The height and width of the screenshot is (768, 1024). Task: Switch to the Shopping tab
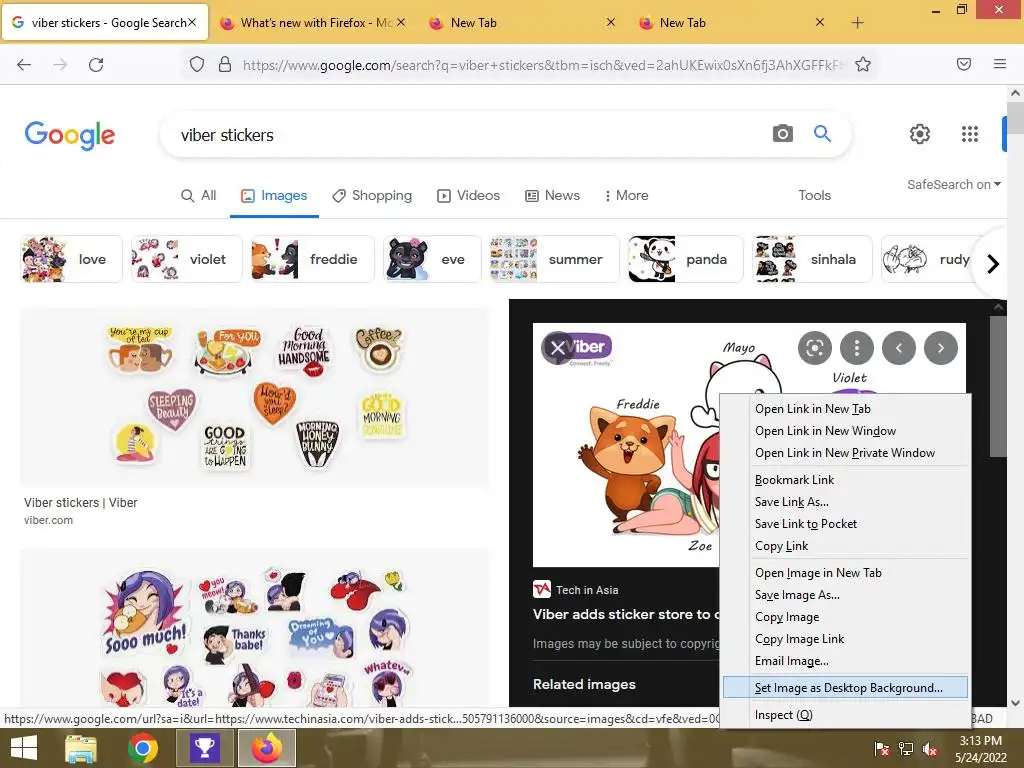click(372, 195)
